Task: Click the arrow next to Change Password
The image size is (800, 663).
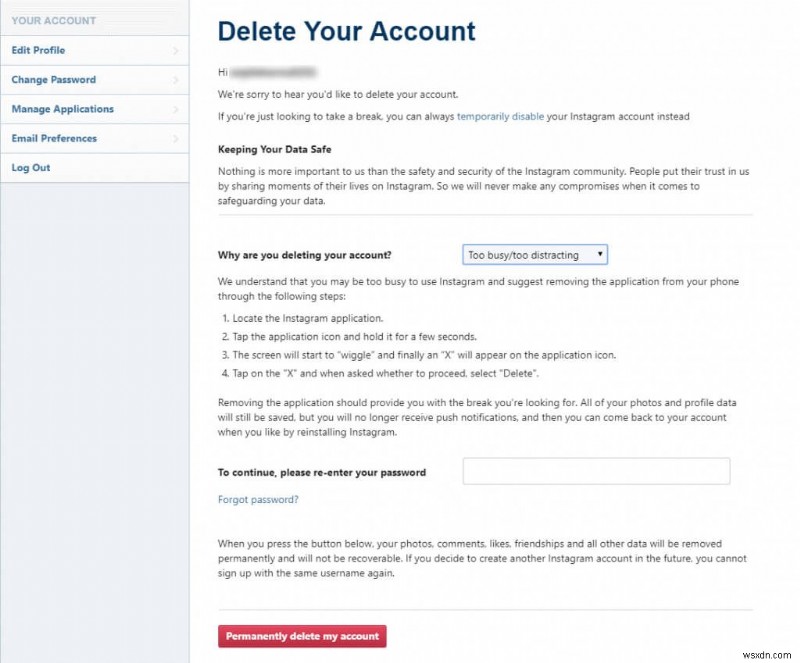Action: click(176, 80)
